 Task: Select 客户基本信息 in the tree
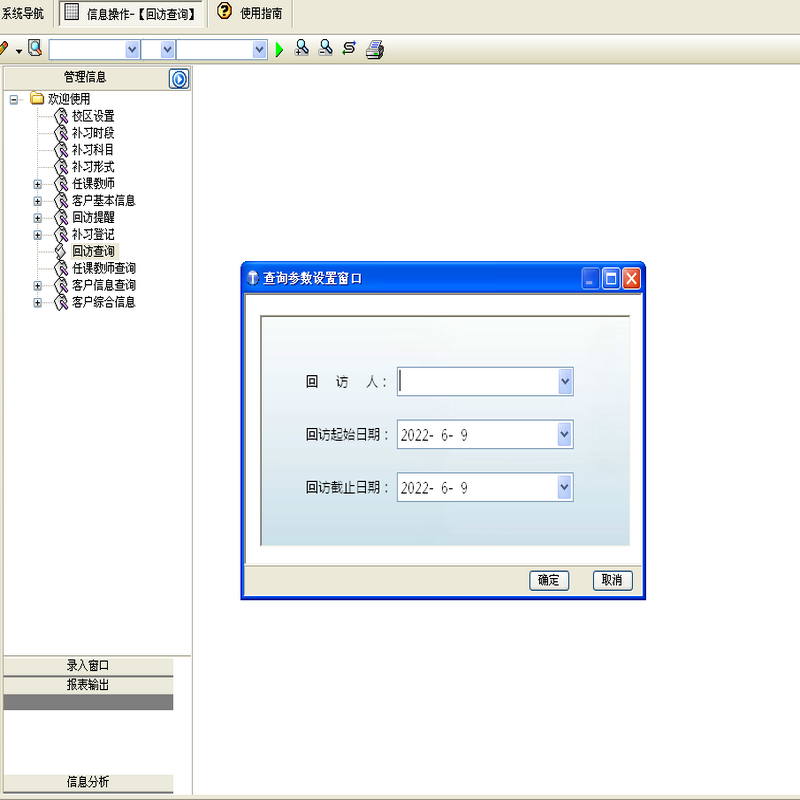tap(104, 201)
